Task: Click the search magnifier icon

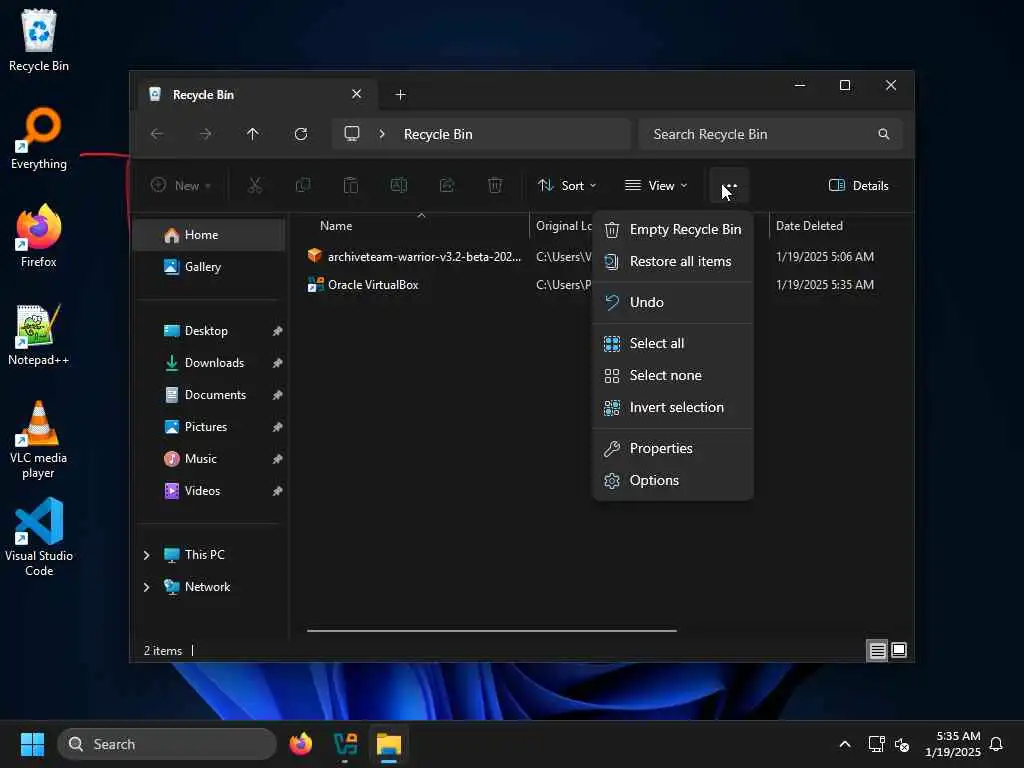Action: tap(884, 134)
